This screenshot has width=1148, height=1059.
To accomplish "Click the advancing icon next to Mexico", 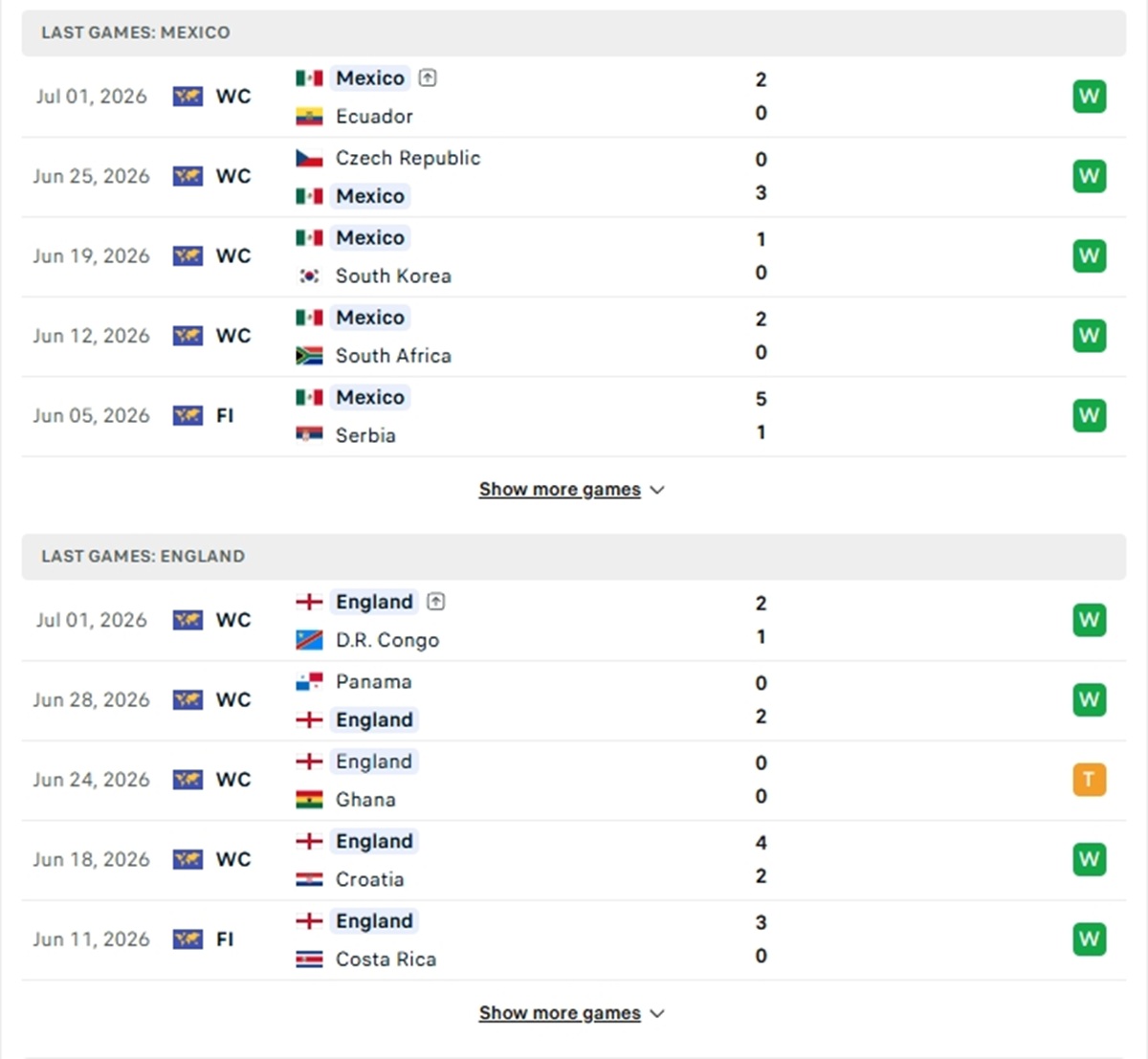I will click(428, 77).
